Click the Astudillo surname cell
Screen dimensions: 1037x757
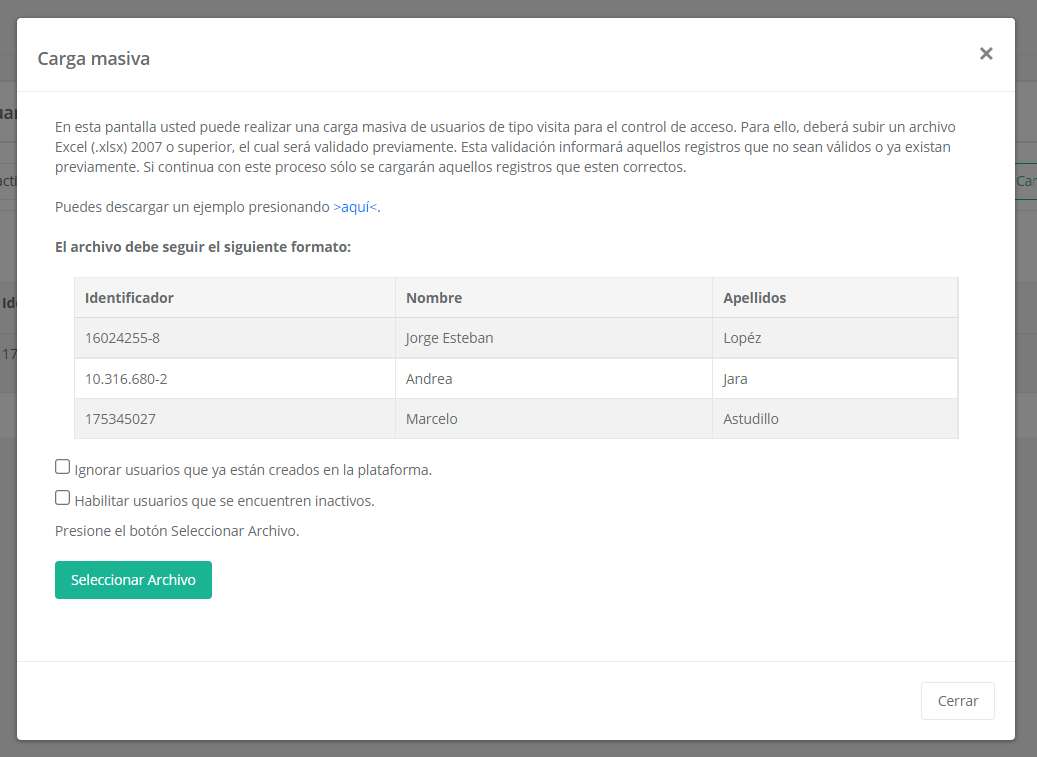[x=750, y=419]
